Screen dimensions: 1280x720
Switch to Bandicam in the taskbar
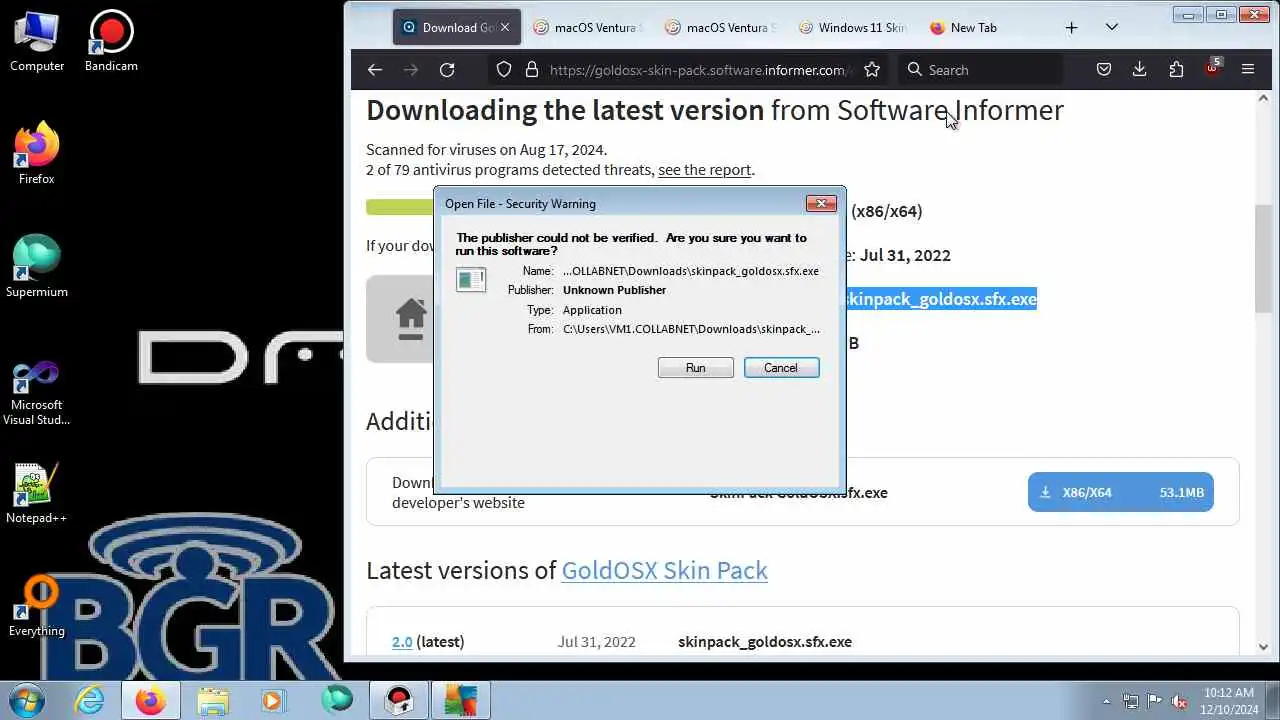pyautogui.click(x=399, y=699)
